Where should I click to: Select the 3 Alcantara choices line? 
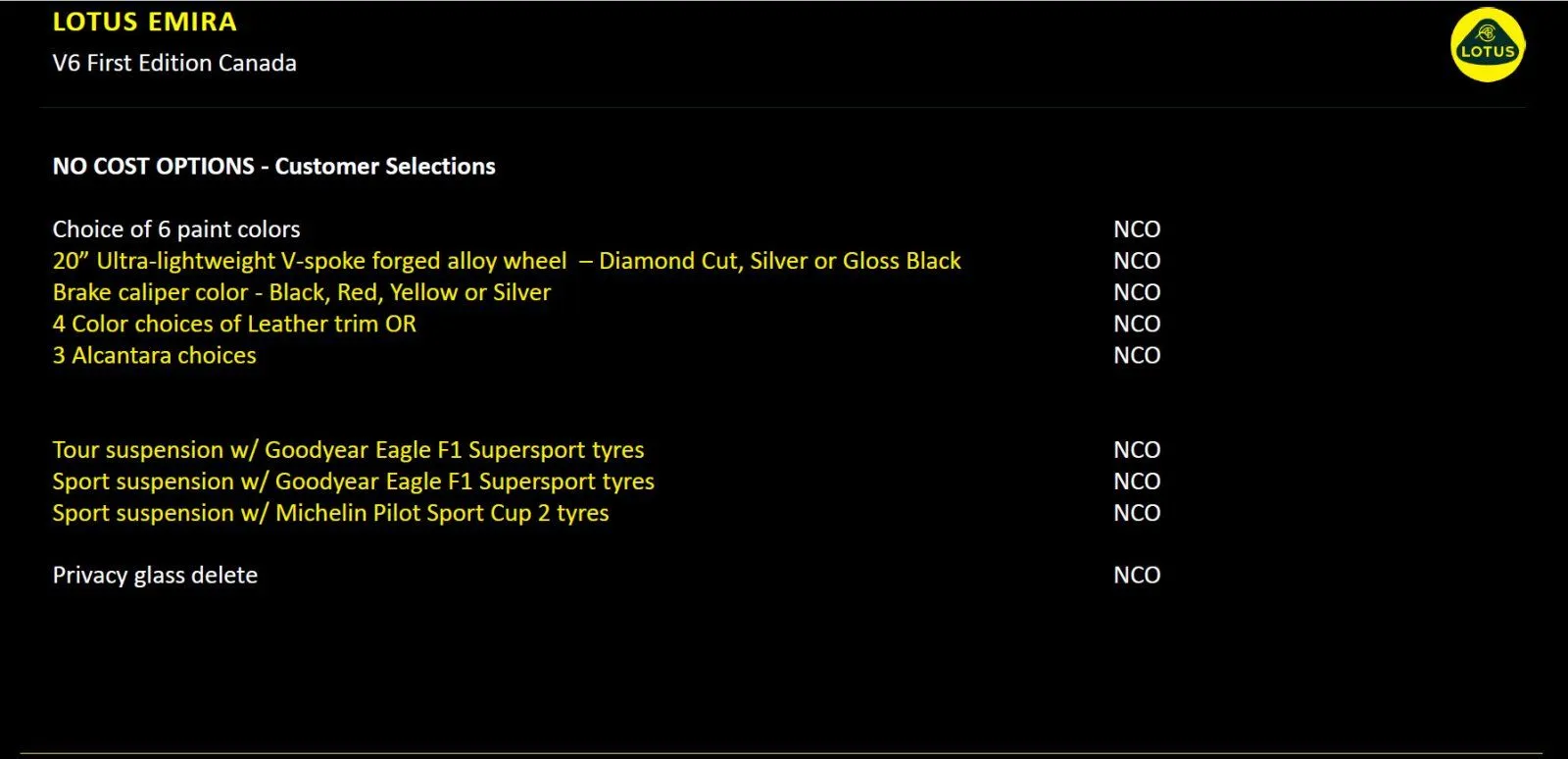tap(154, 355)
